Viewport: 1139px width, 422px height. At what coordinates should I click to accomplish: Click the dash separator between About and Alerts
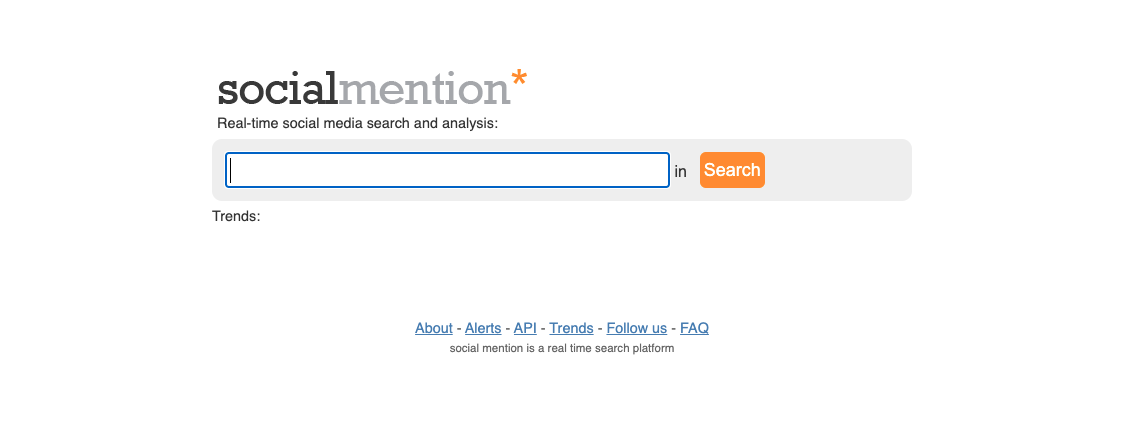(x=458, y=328)
